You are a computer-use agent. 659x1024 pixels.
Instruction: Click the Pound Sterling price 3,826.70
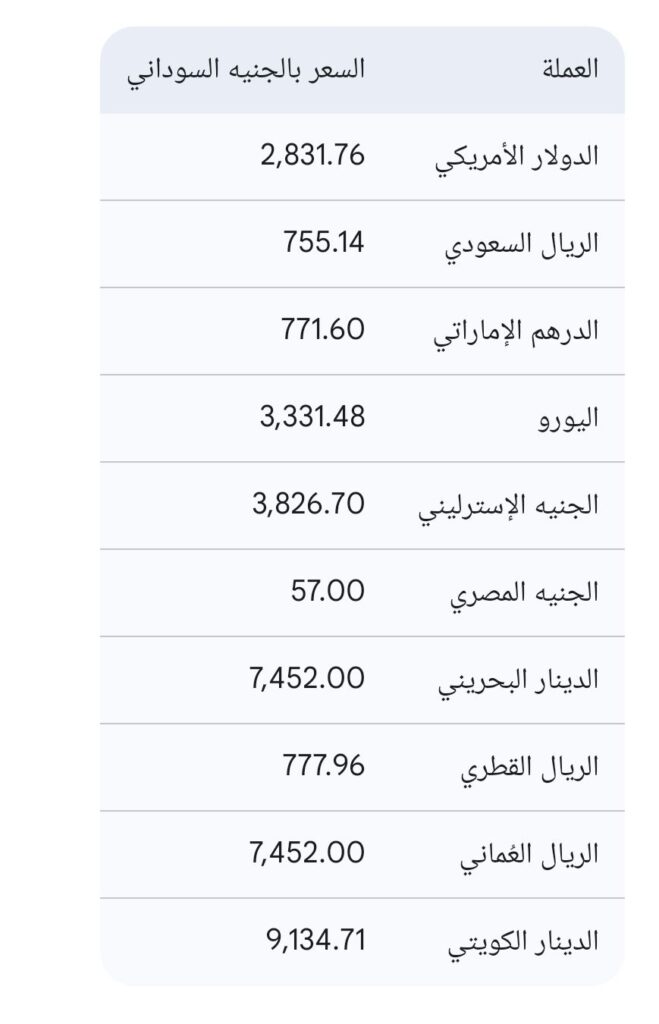(x=309, y=503)
